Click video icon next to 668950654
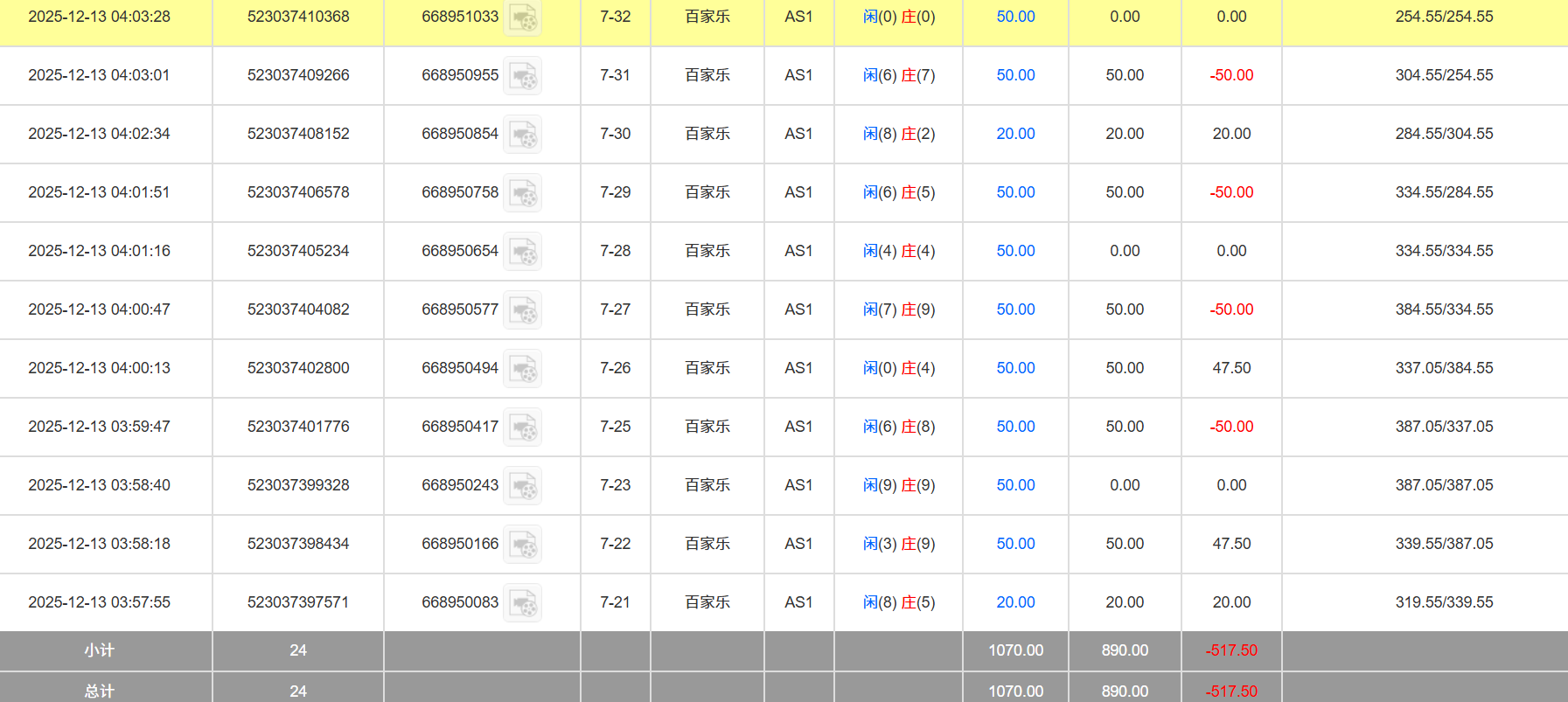This screenshot has height=702, width=1568. [x=523, y=252]
